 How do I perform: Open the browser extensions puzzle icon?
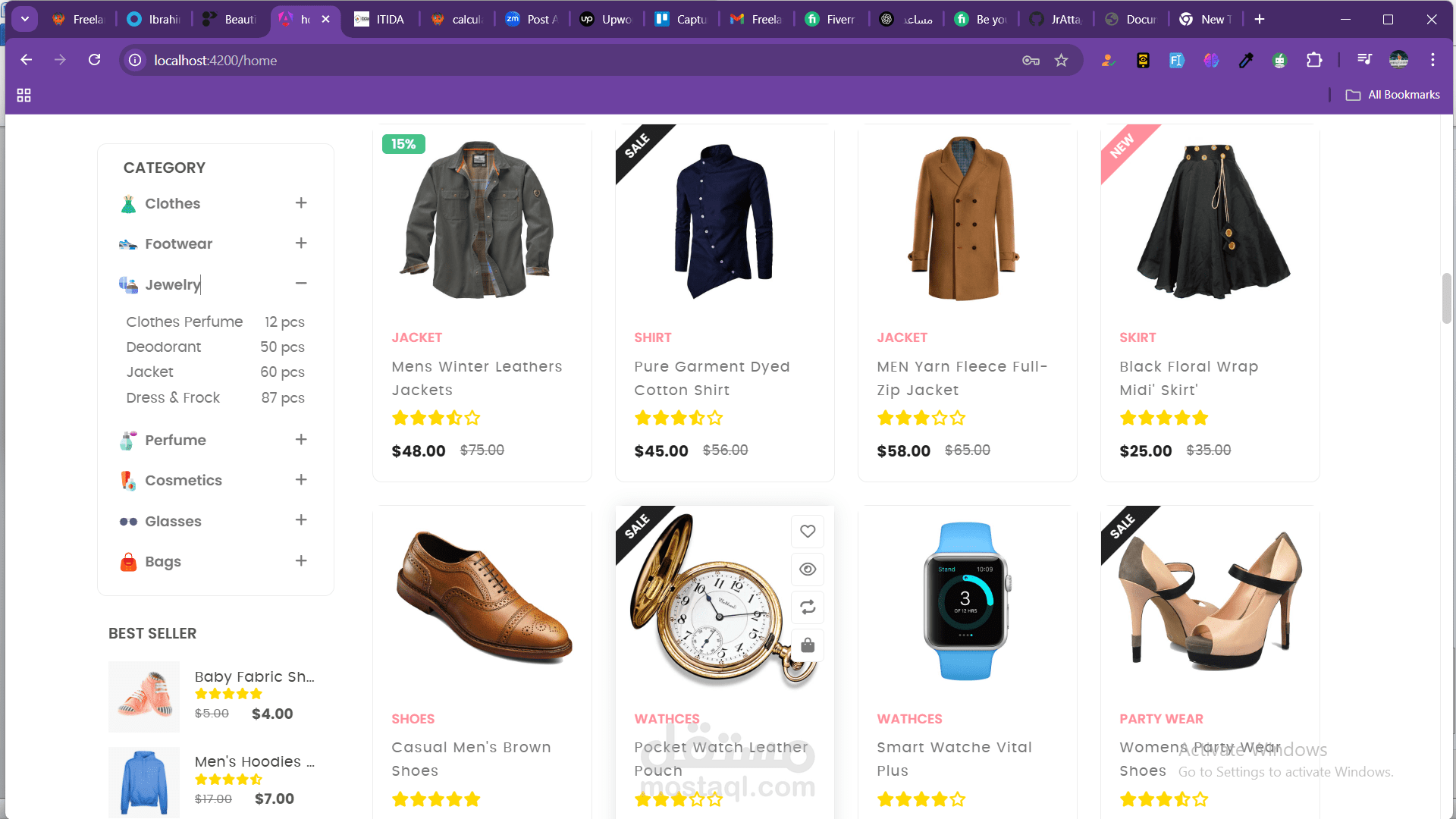click(1314, 60)
